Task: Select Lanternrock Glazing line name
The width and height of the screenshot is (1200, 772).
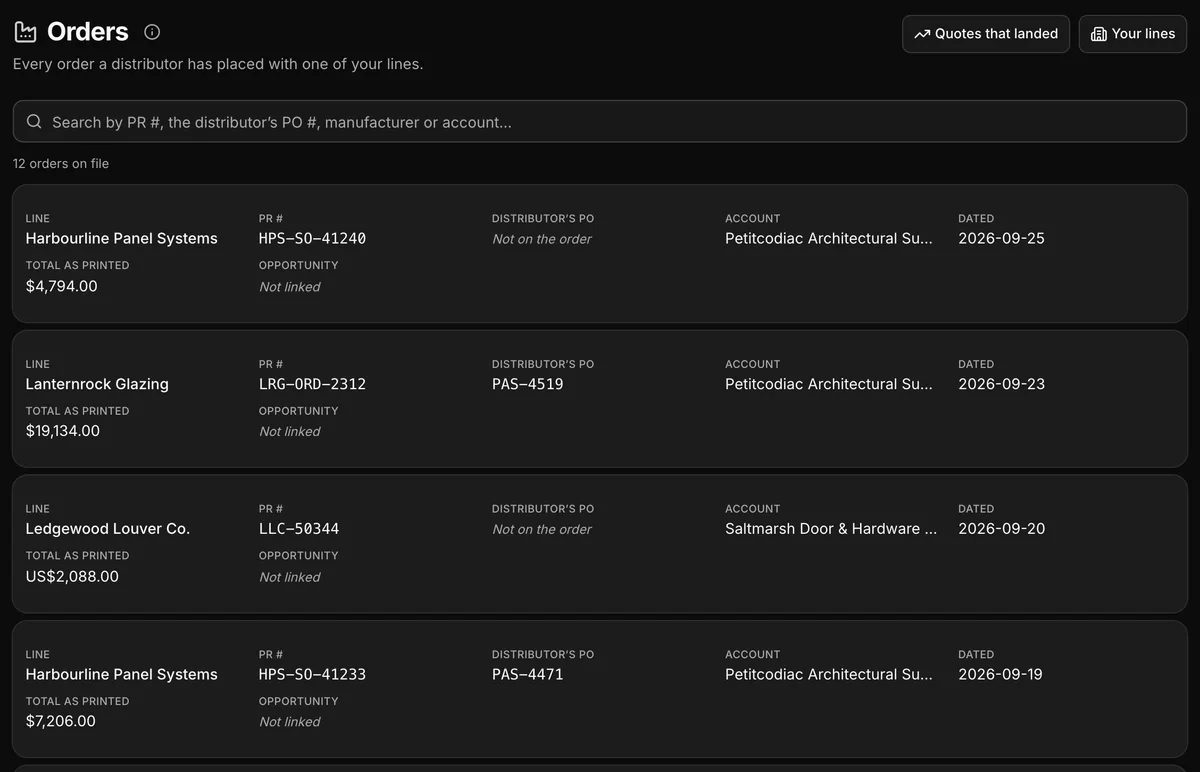Action: (x=97, y=384)
